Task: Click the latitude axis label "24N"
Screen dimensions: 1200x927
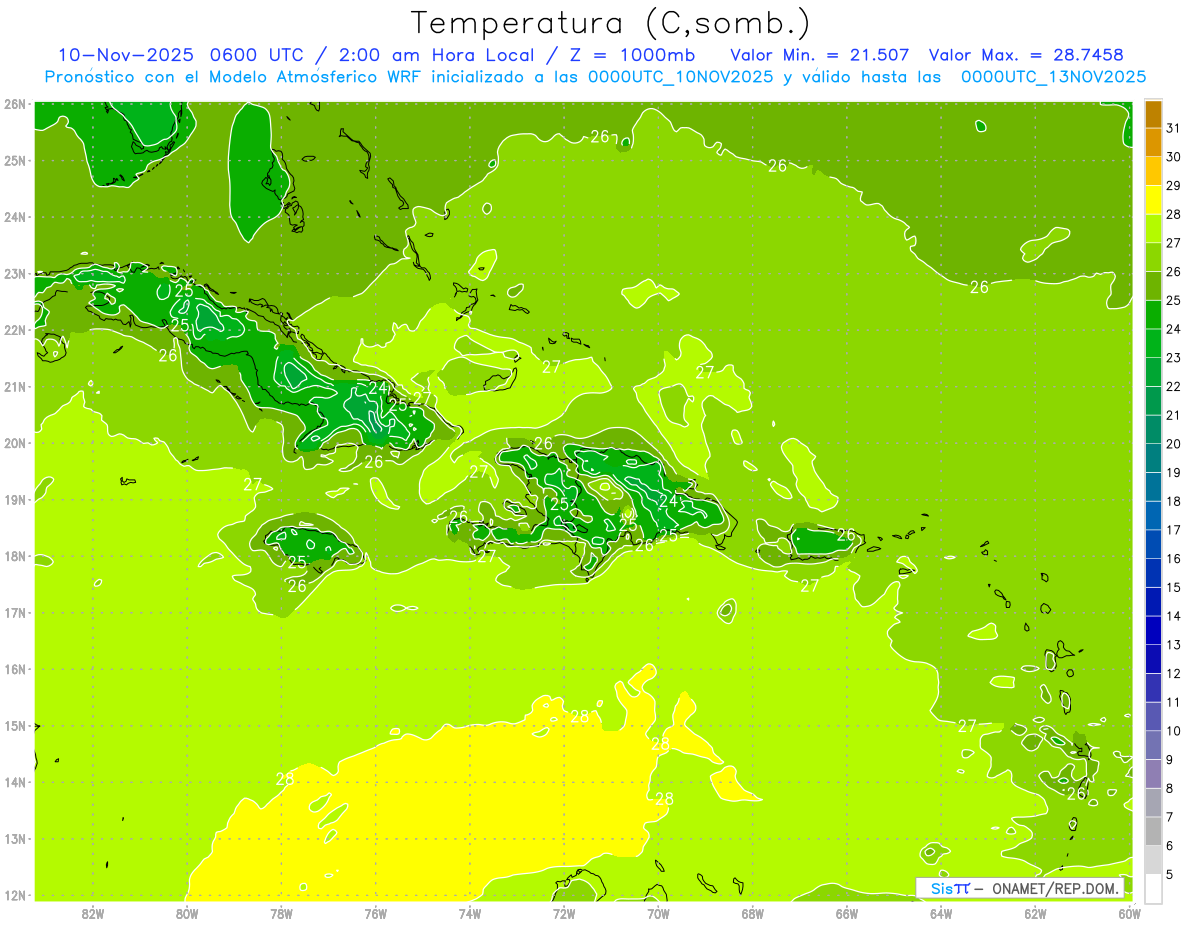Action: 15,217
